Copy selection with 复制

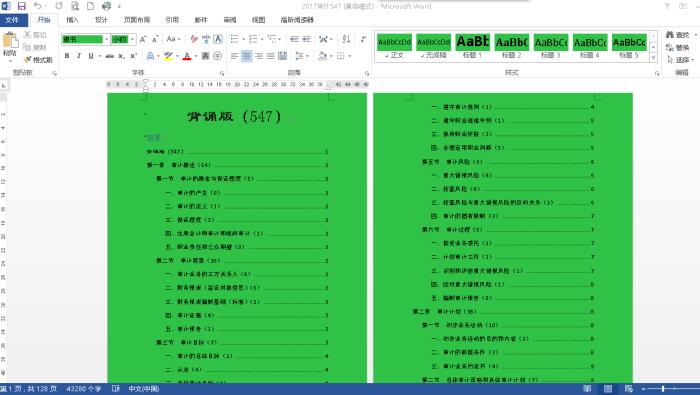tap(35, 47)
